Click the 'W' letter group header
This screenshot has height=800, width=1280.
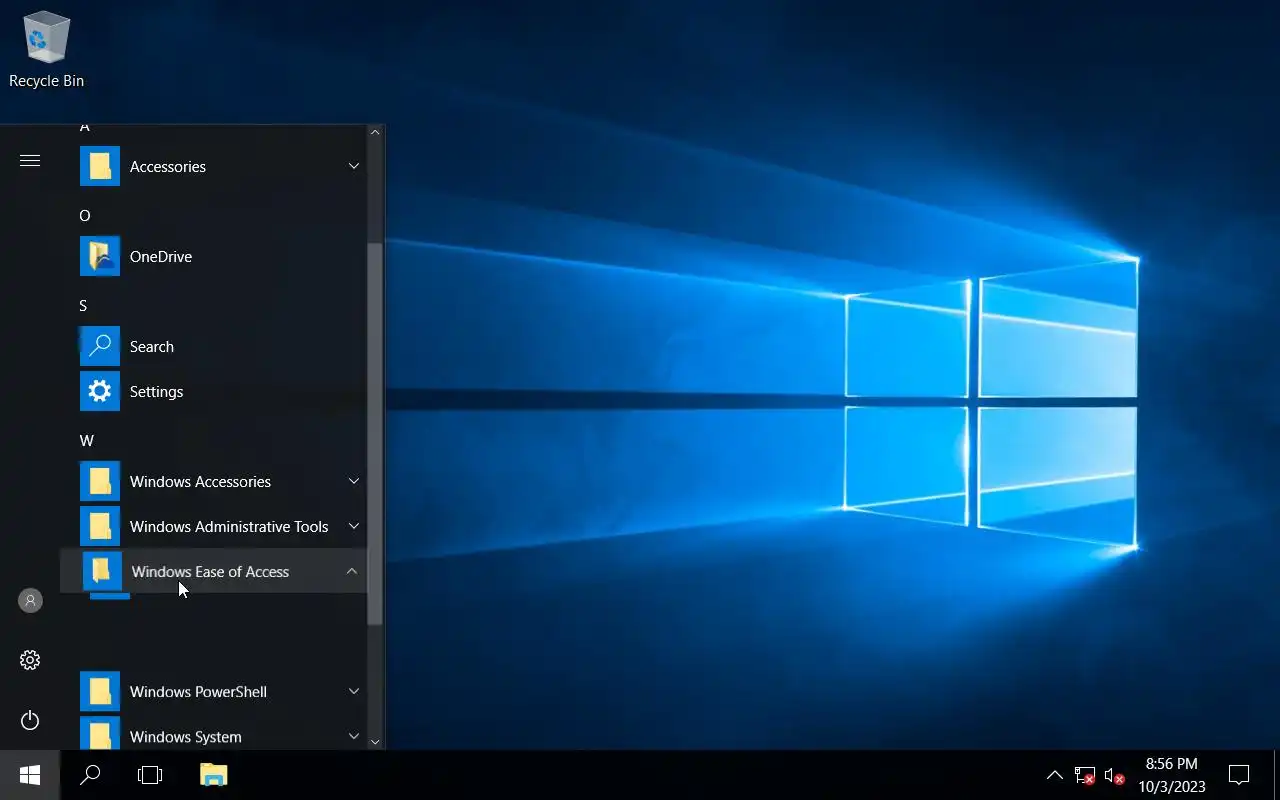click(x=87, y=441)
